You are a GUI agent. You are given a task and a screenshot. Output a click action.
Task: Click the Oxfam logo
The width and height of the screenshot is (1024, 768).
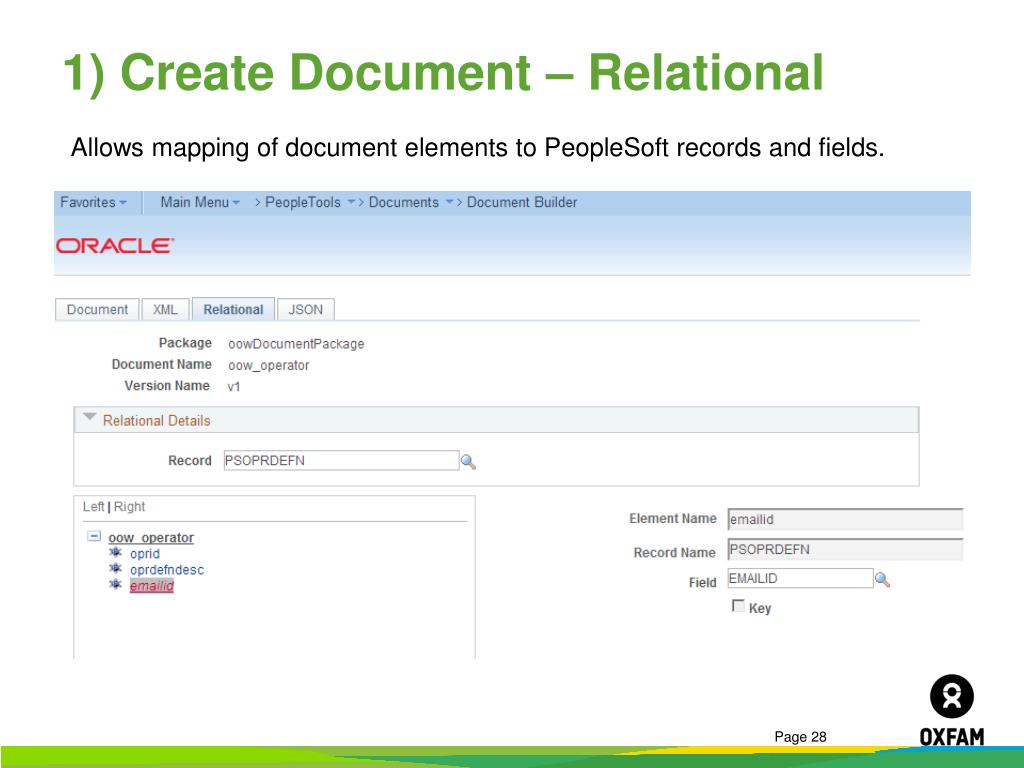(x=952, y=711)
